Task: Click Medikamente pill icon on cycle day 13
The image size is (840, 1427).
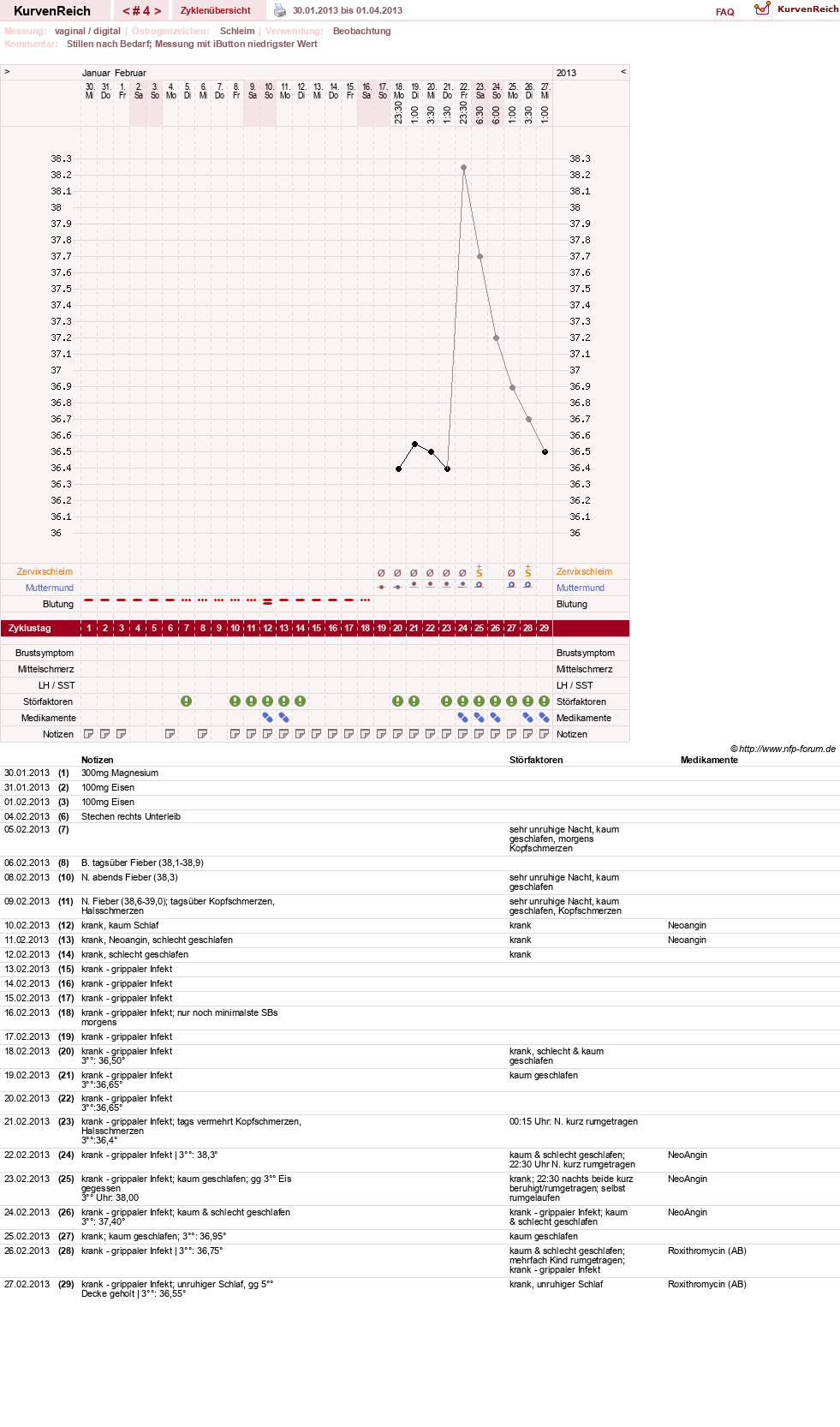Action: tap(284, 718)
